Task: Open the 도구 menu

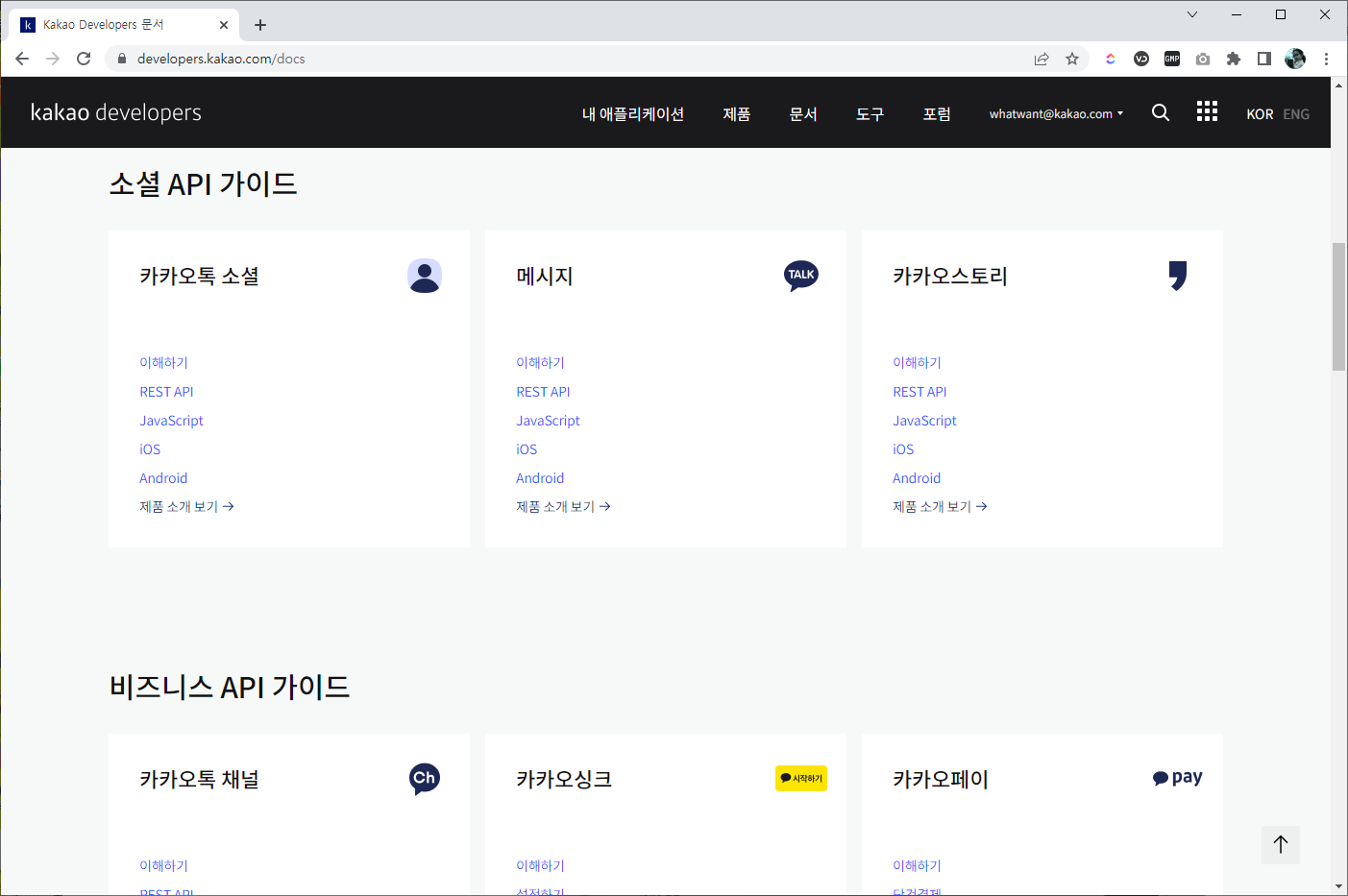Action: tap(870, 113)
